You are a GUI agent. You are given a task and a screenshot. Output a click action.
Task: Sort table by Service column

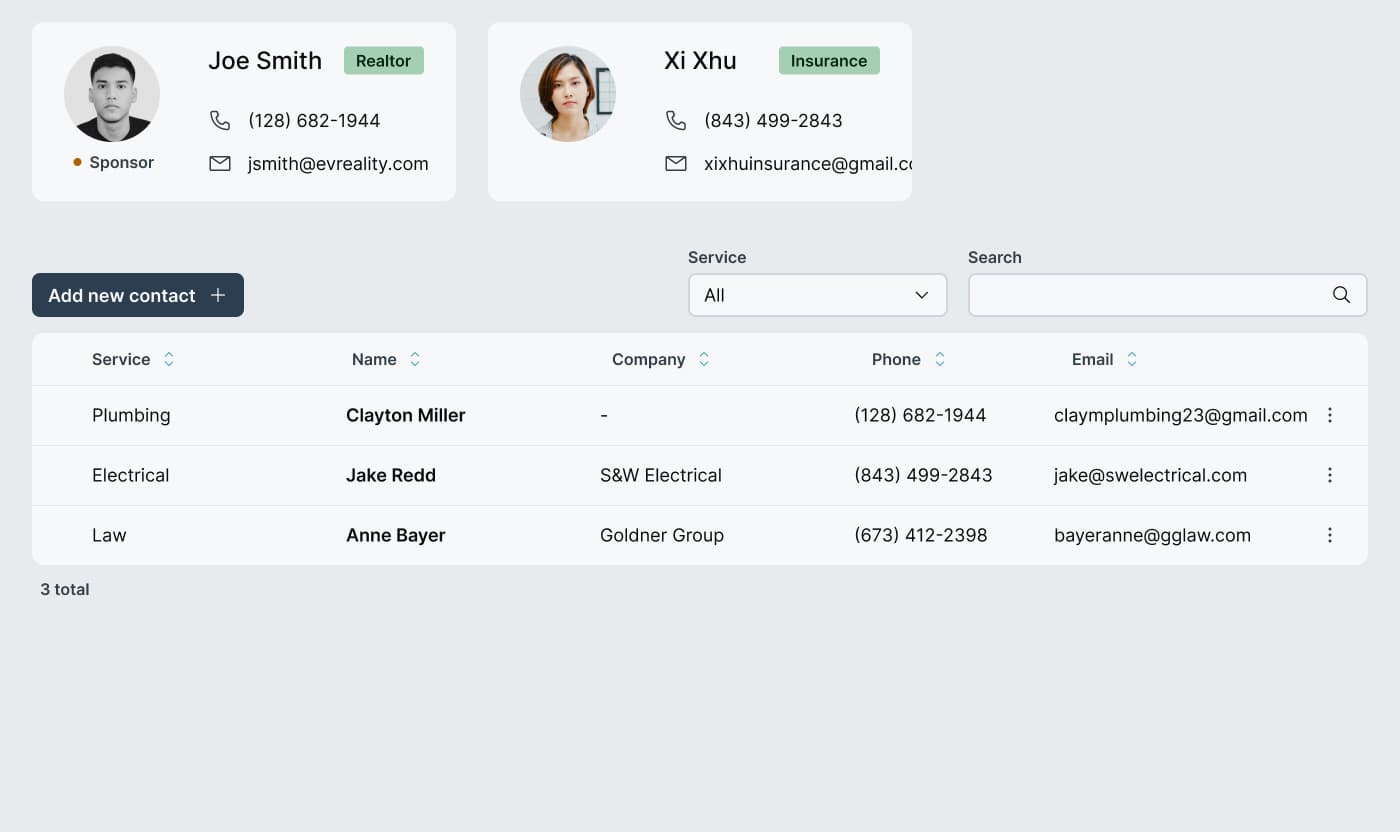point(169,359)
